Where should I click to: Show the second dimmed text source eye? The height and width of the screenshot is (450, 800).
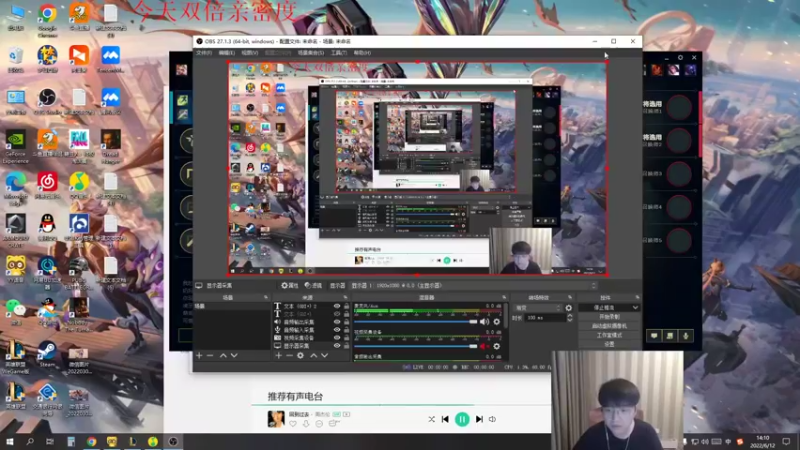(337, 314)
